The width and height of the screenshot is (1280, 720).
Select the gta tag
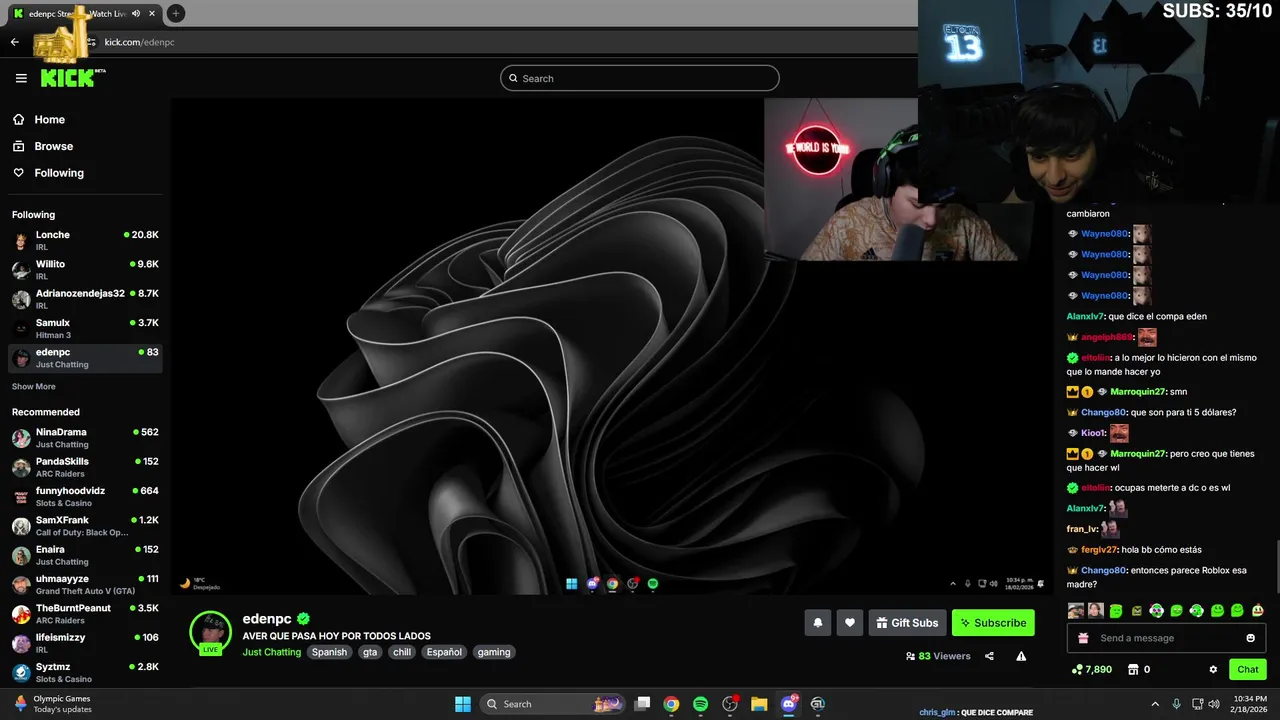point(370,652)
